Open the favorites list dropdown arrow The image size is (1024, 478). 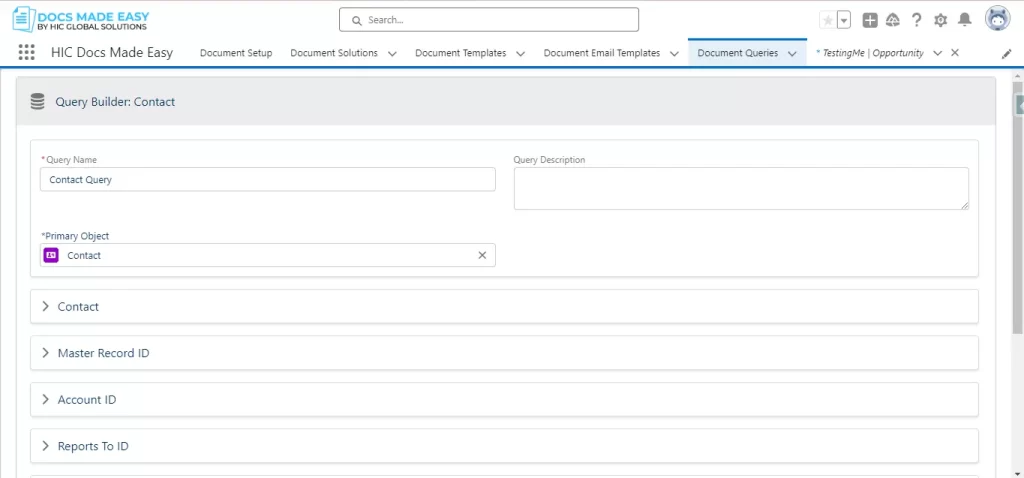click(844, 20)
